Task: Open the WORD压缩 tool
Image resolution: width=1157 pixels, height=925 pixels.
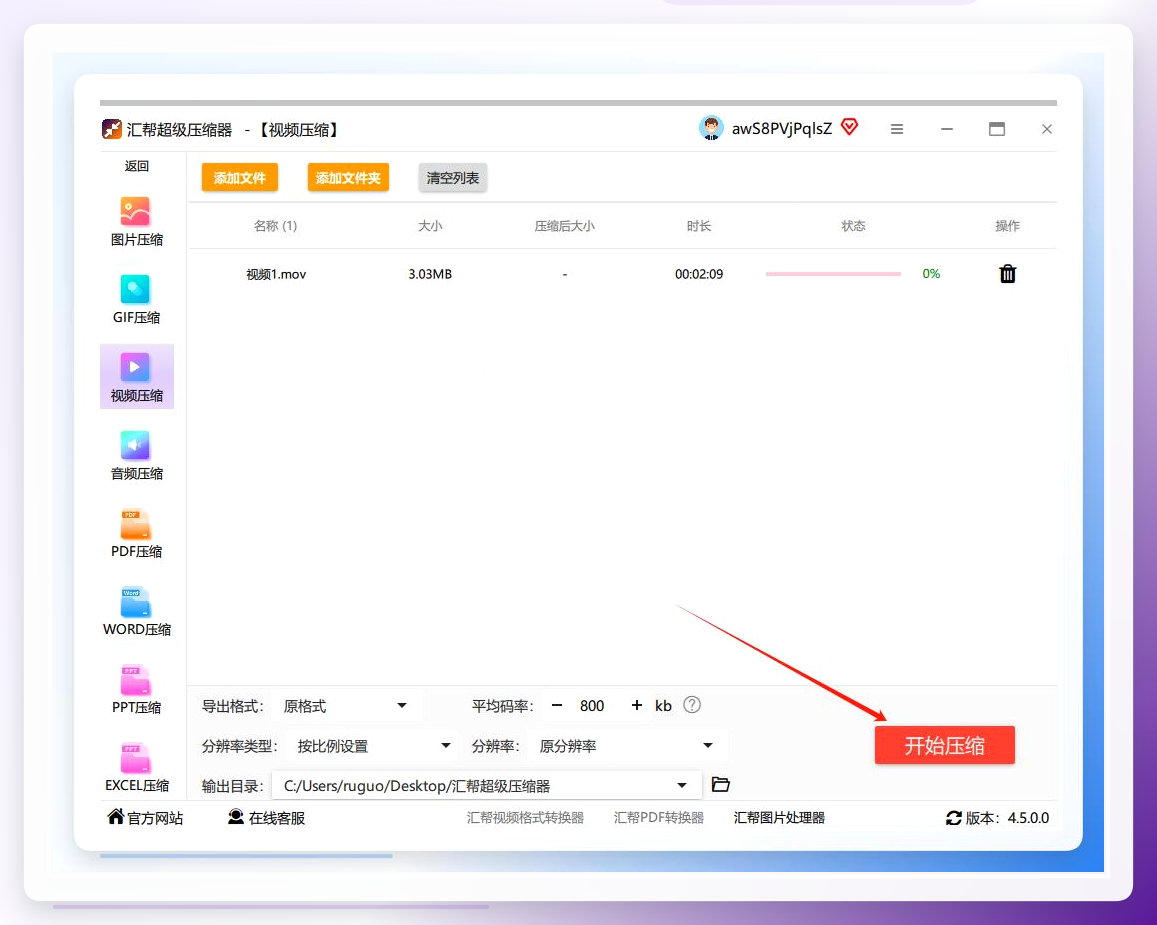Action: [x=137, y=612]
